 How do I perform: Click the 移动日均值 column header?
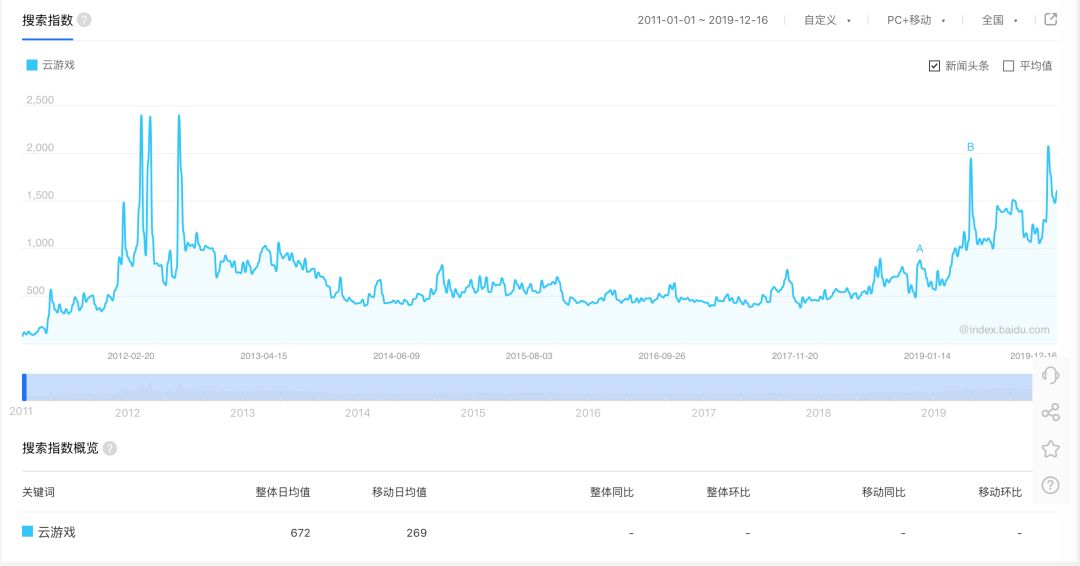(399, 492)
